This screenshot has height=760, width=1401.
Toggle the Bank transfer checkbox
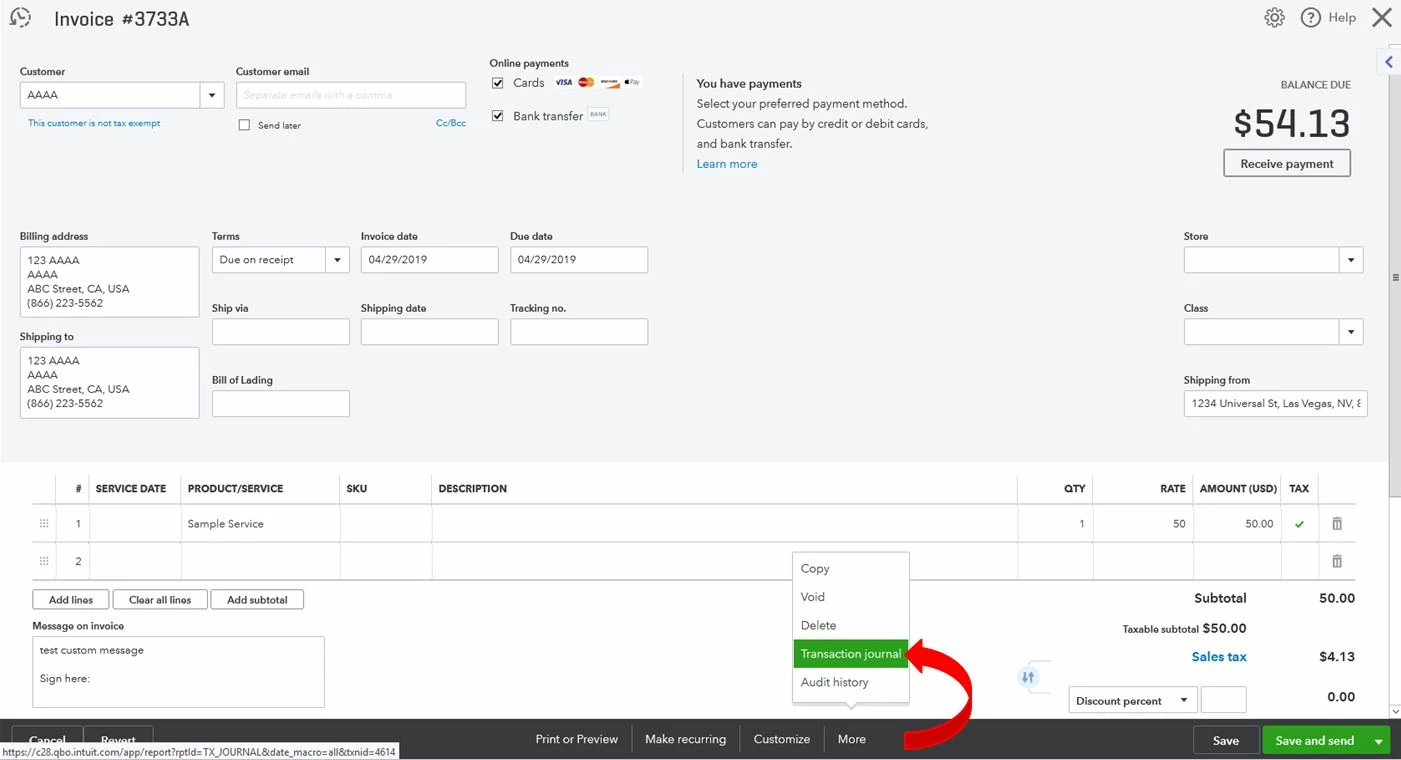(x=497, y=116)
